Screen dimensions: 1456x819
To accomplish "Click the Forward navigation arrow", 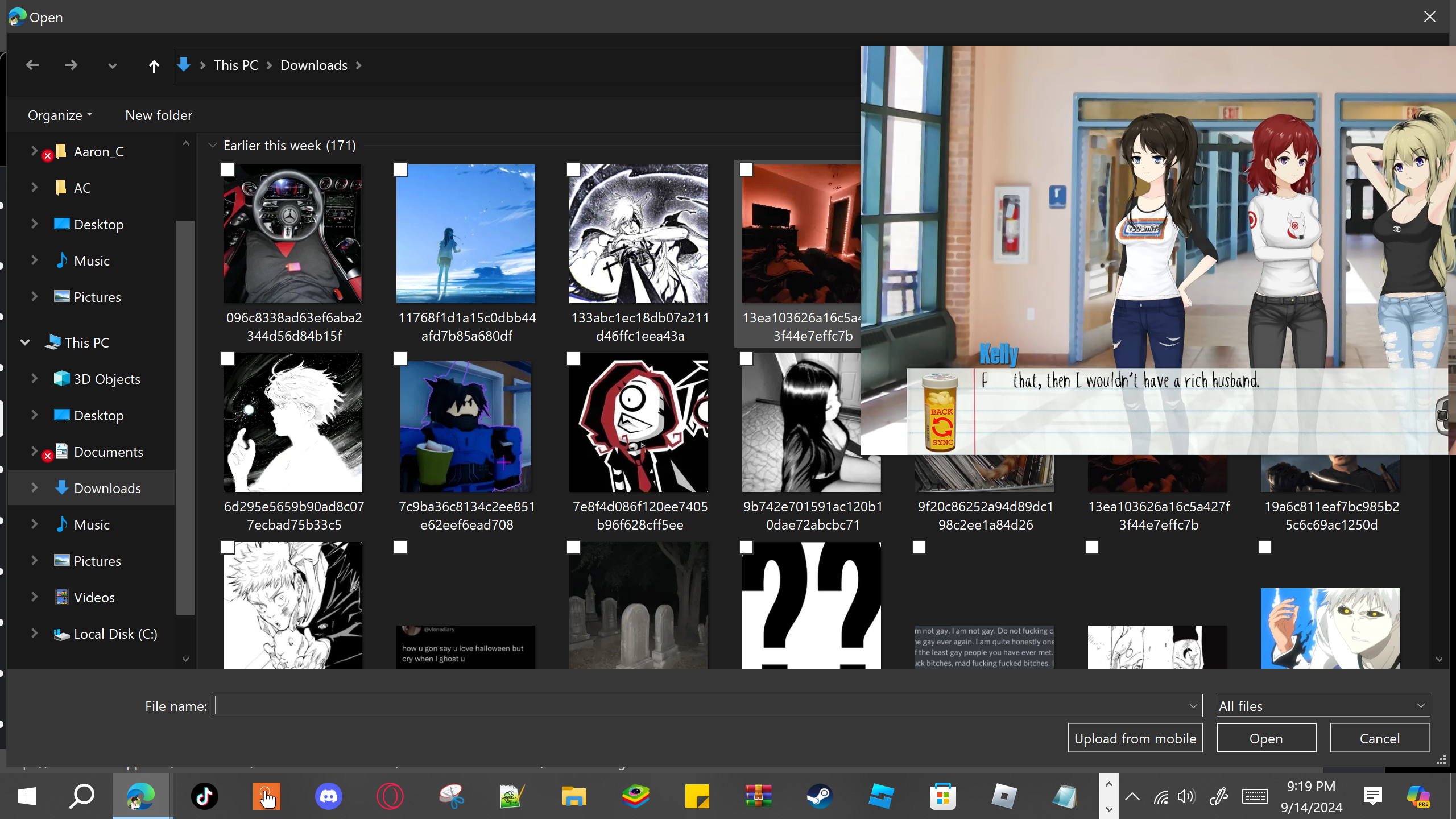I will point(71,65).
